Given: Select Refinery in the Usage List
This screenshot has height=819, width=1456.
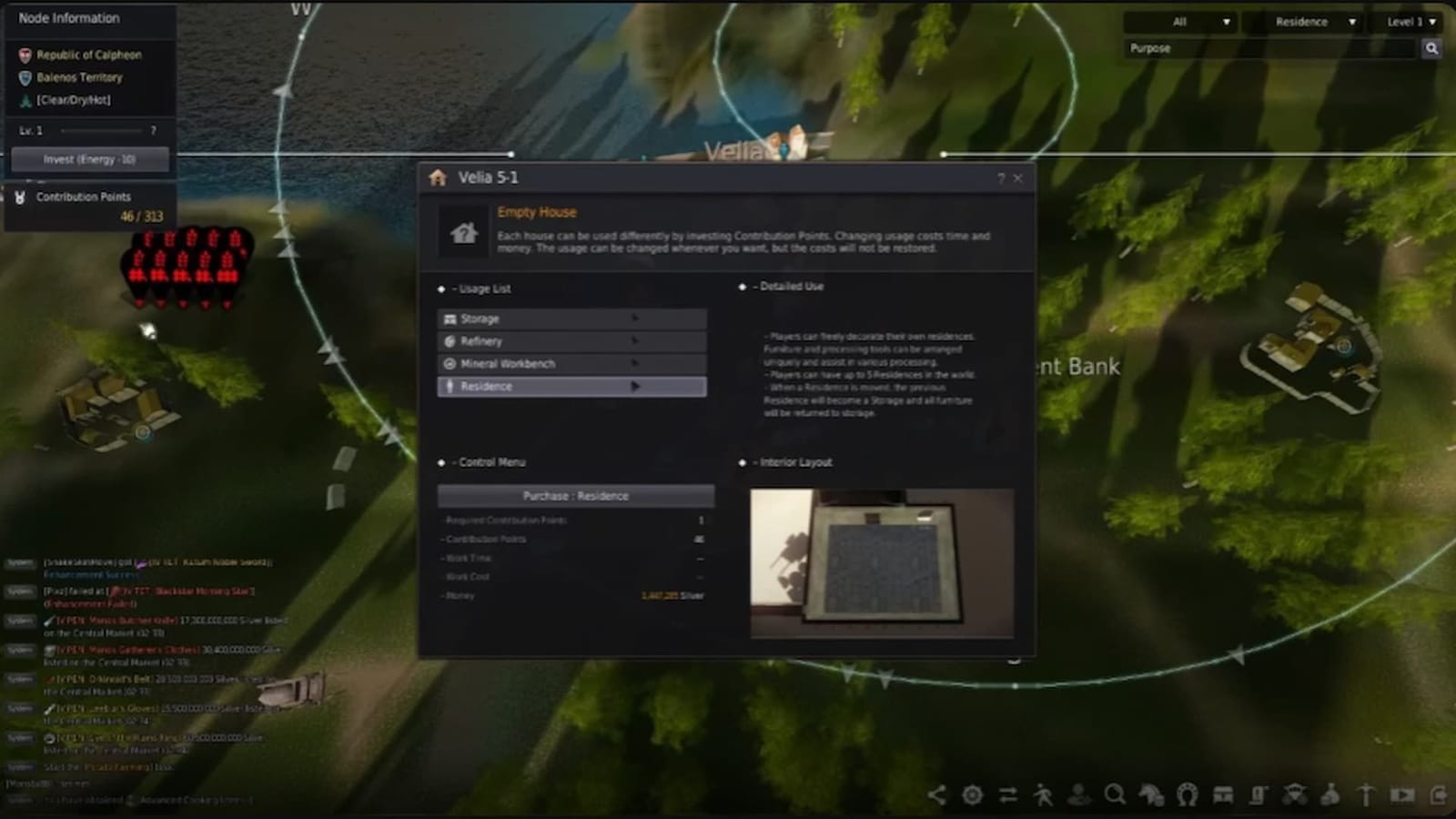Looking at the screenshot, I should pos(571,340).
